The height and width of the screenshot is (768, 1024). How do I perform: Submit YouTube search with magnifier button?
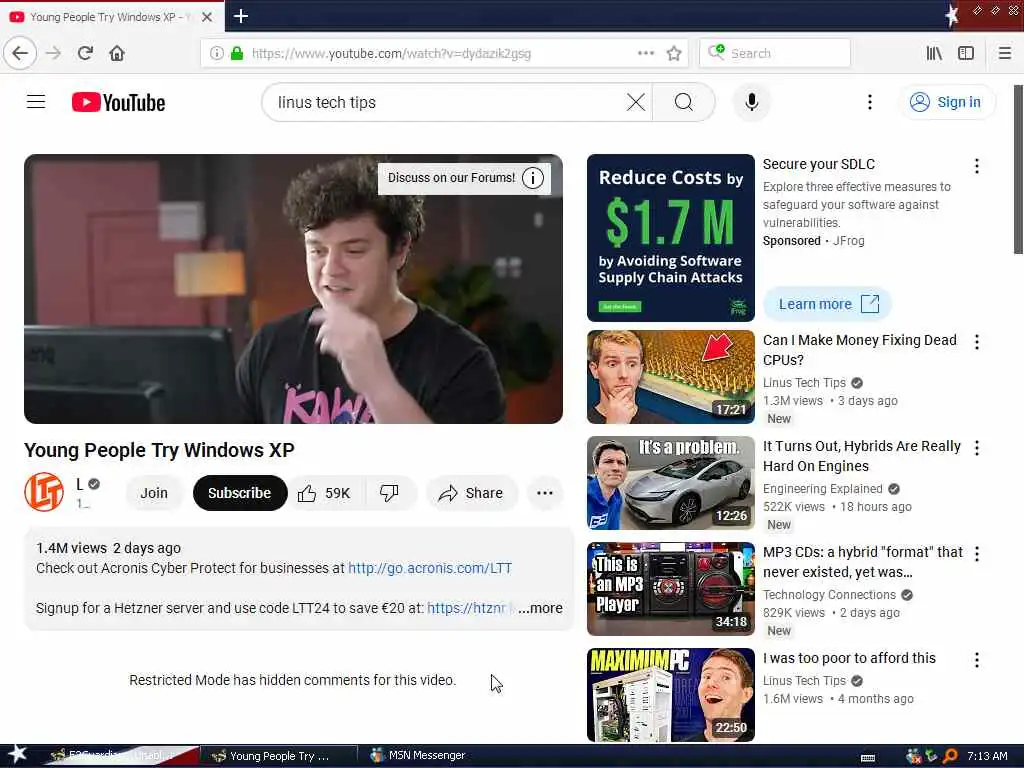click(x=684, y=102)
